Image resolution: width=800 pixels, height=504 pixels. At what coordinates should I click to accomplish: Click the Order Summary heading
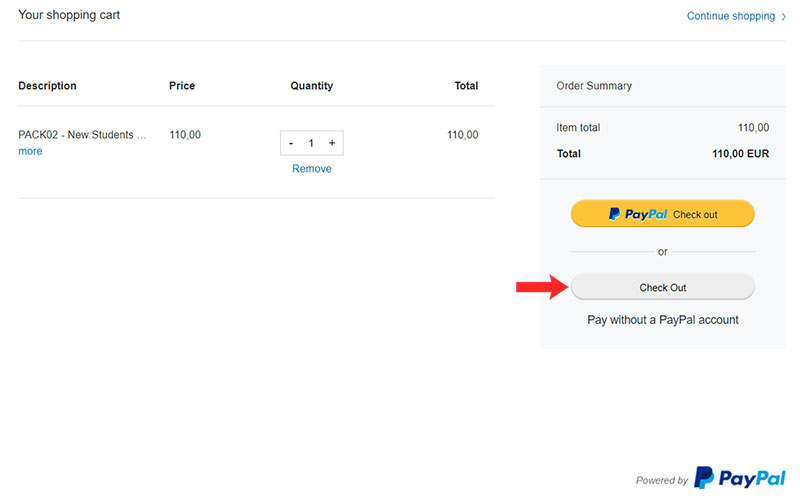(594, 86)
